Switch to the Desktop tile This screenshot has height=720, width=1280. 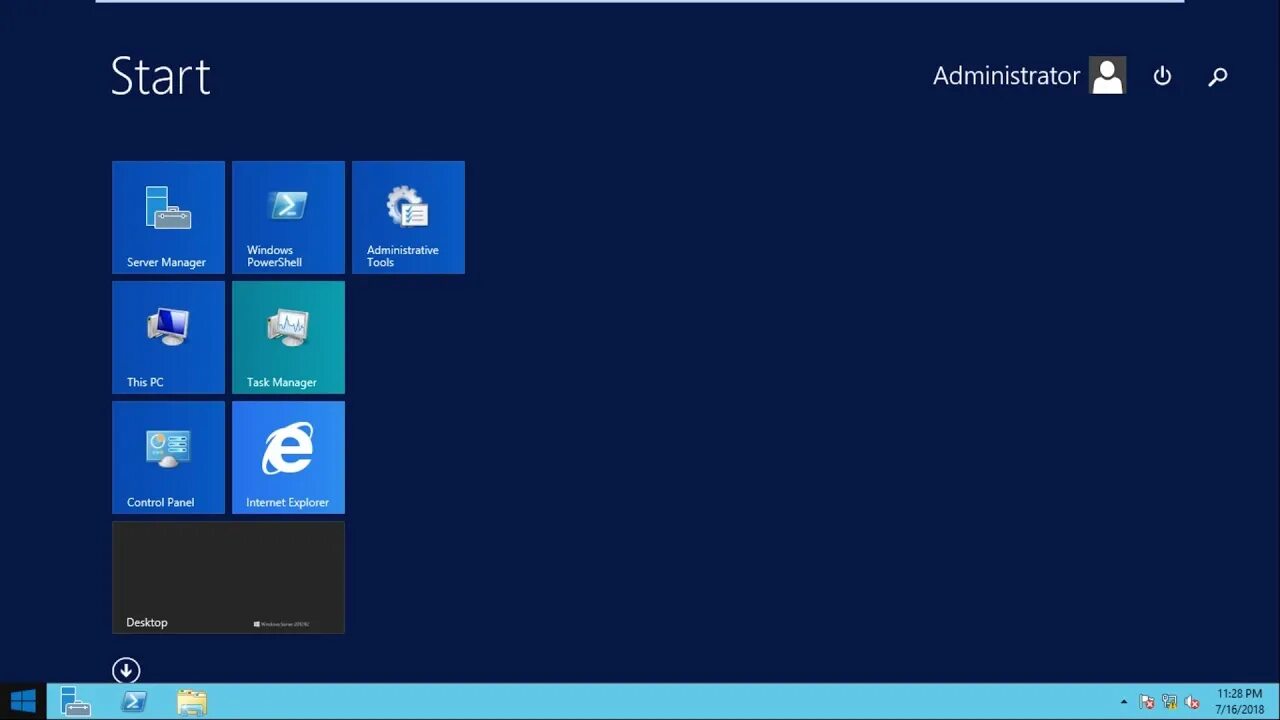coord(228,577)
